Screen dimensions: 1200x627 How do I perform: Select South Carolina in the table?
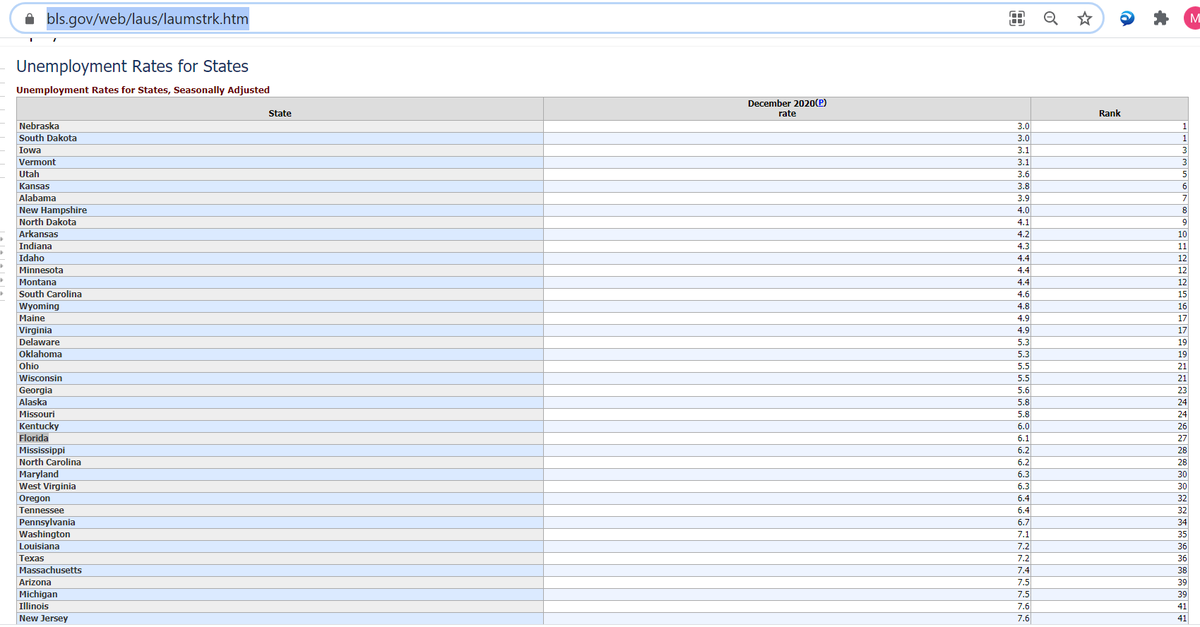pyautogui.click(x=50, y=294)
